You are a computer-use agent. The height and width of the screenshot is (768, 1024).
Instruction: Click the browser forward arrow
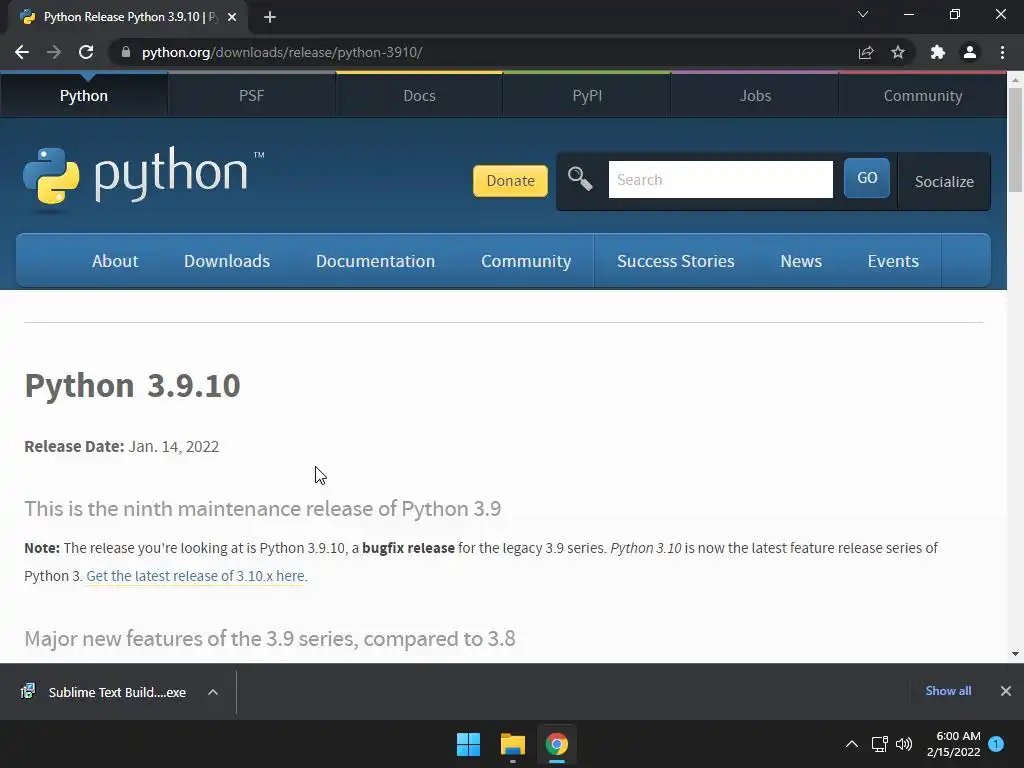pyautogui.click(x=54, y=52)
